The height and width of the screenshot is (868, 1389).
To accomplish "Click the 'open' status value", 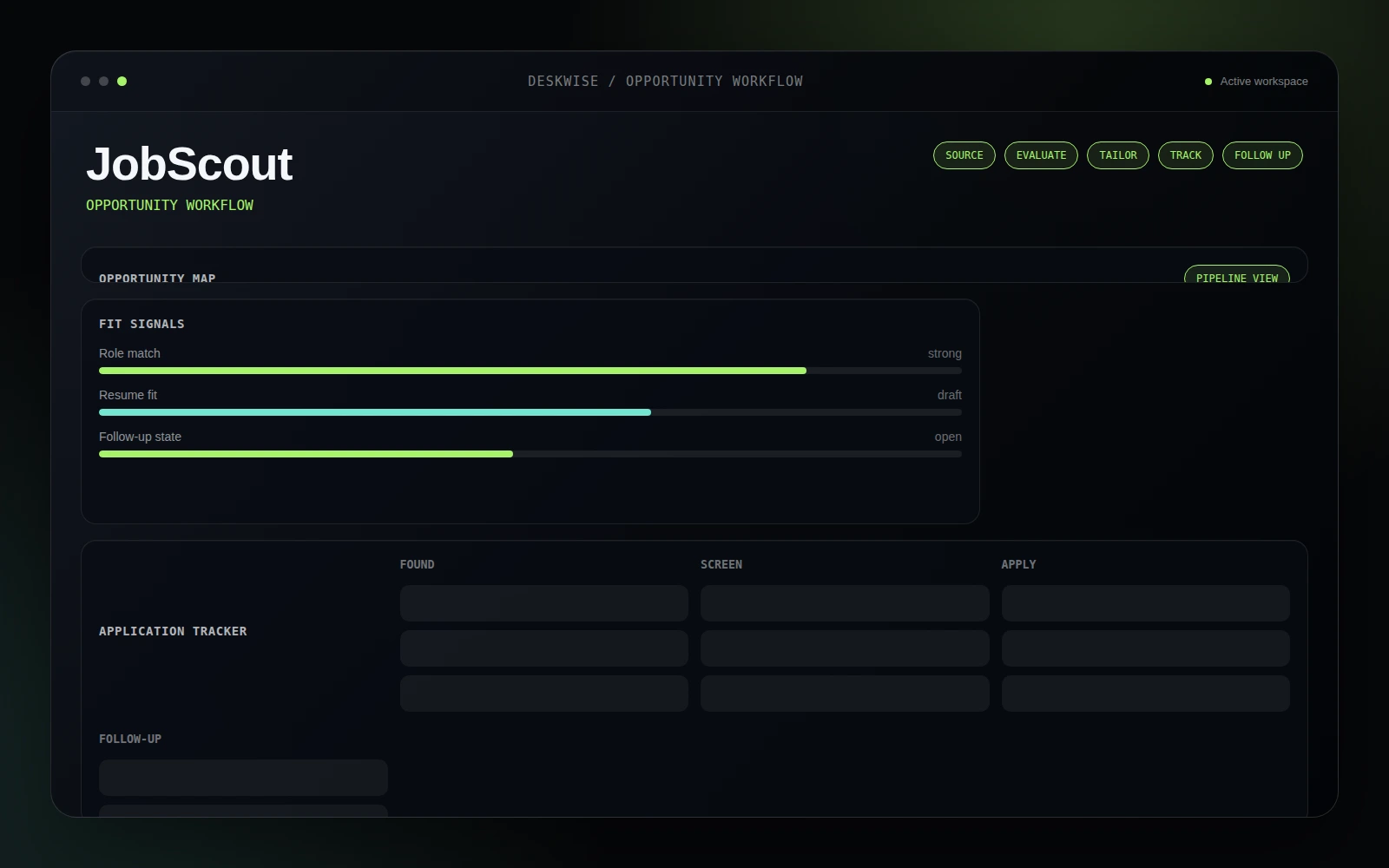I will point(948,437).
